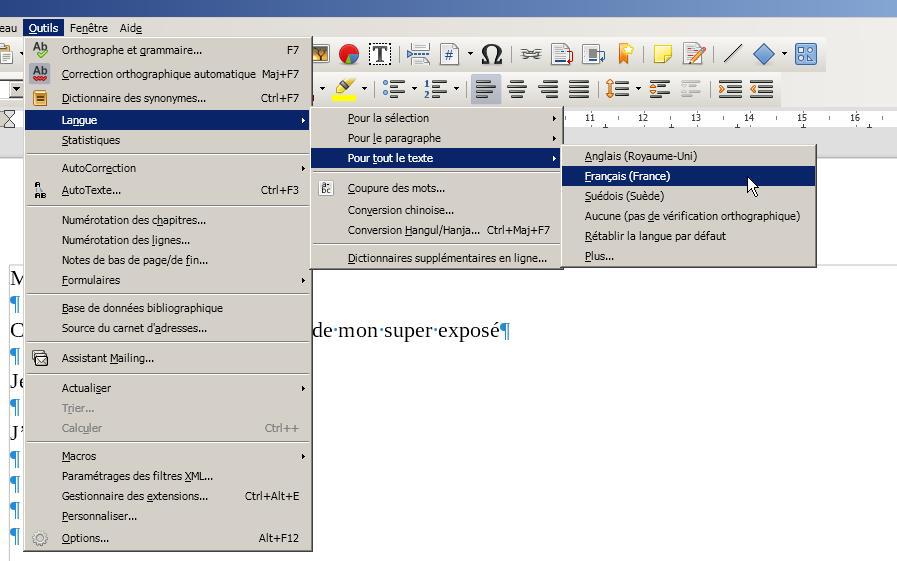Insert a text box from toolbar
The width and height of the screenshot is (897, 561).
tap(379, 54)
